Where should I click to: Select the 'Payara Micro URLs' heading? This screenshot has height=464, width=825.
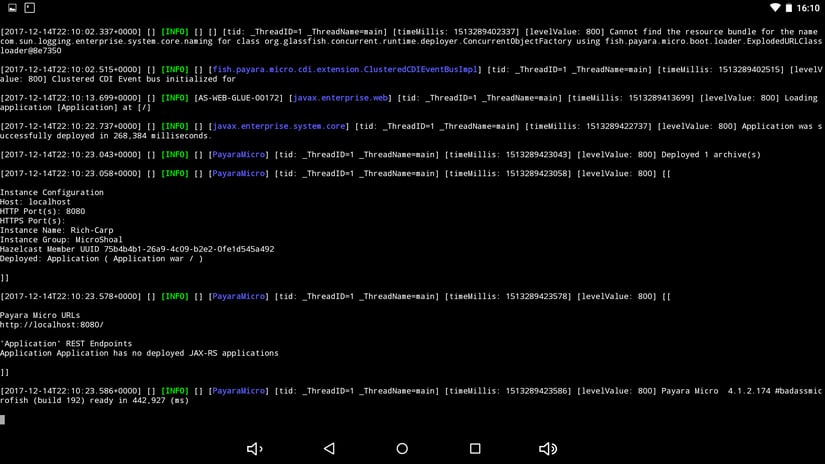point(40,315)
